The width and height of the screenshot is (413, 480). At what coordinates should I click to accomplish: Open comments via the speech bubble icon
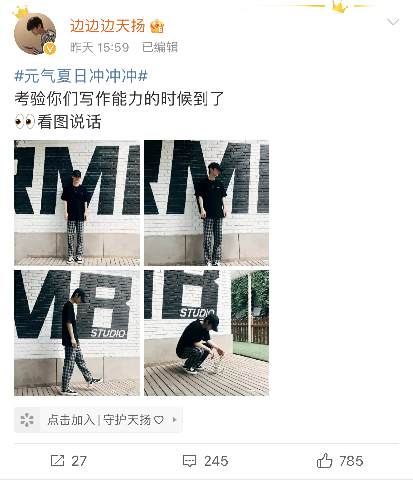click(189, 461)
